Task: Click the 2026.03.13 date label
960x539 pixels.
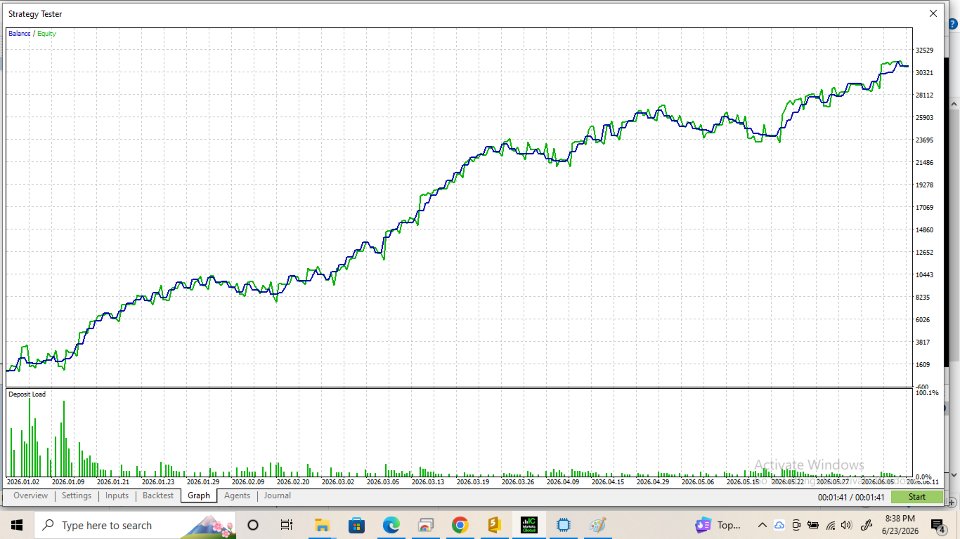Action: point(427,482)
